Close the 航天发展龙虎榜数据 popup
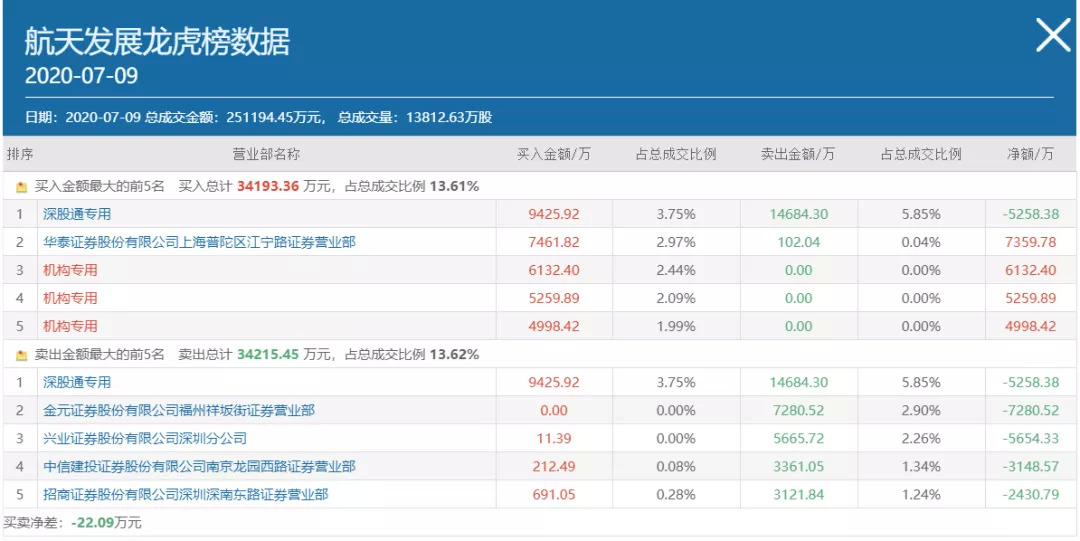Image resolution: width=1080 pixels, height=541 pixels. click(x=1052, y=36)
